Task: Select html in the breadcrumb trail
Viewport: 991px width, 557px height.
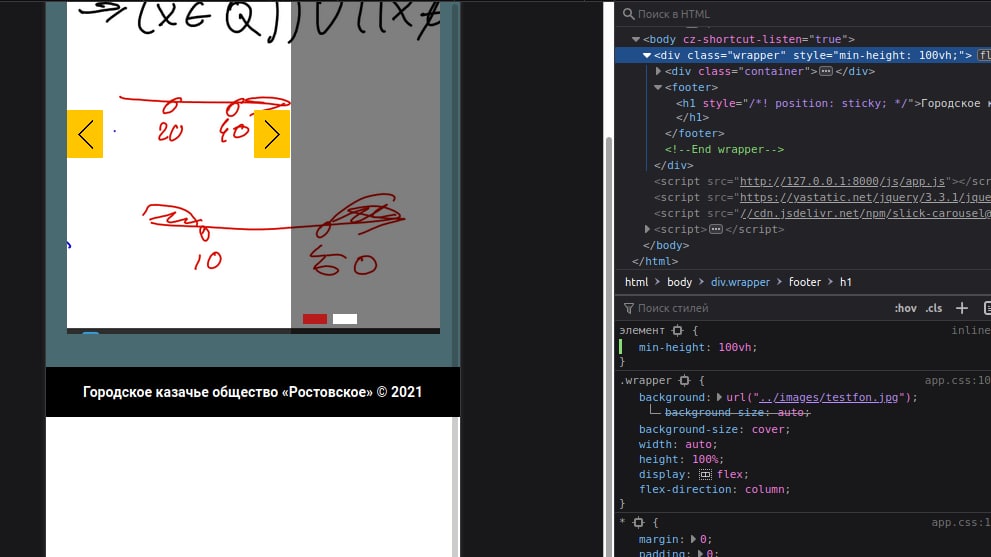Action: [636, 283]
